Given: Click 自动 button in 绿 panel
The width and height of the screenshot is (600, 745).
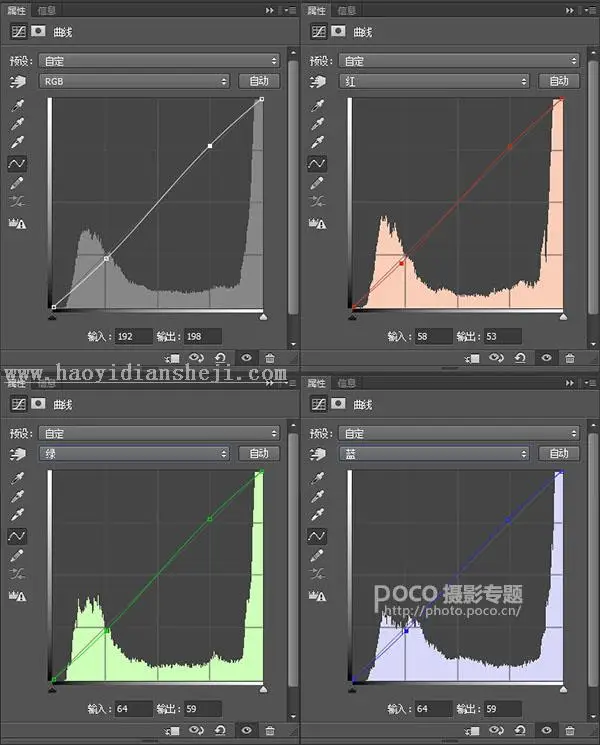Looking at the screenshot, I should [259, 454].
